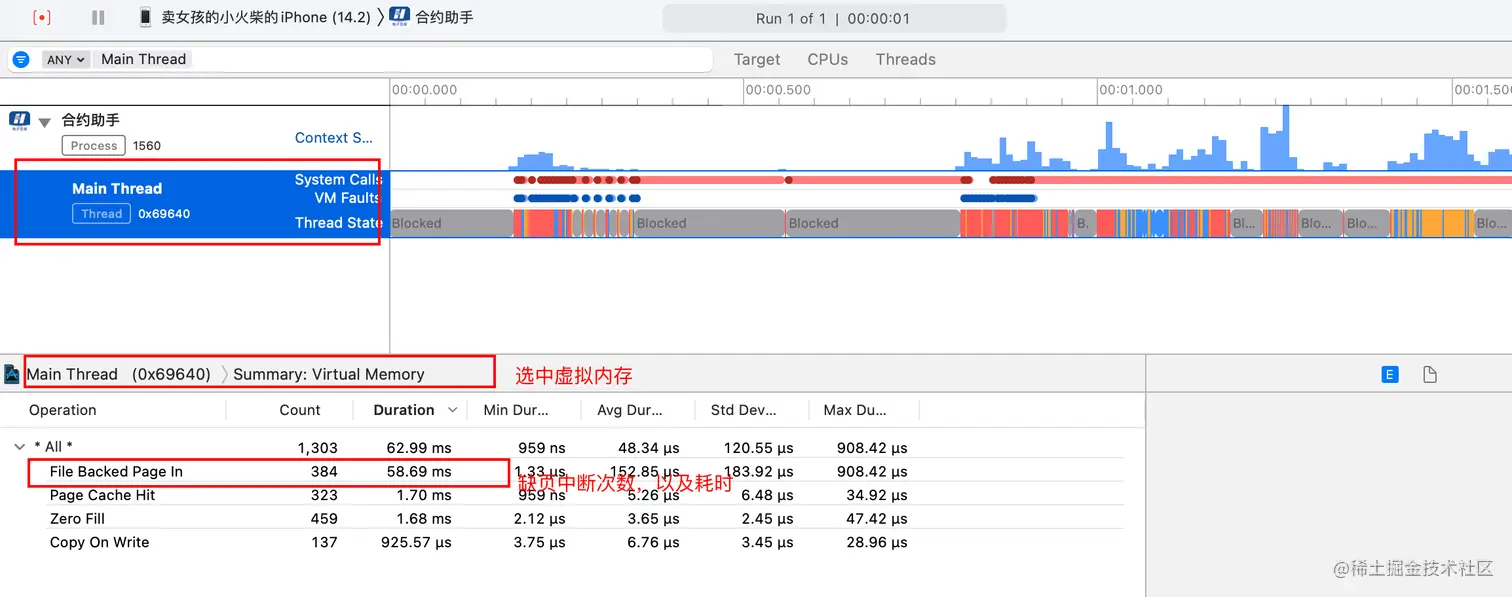Sort by the Avg Dur... column header
Image resolution: width=1512 pixels, height=597 pixels.
(630, 410)
